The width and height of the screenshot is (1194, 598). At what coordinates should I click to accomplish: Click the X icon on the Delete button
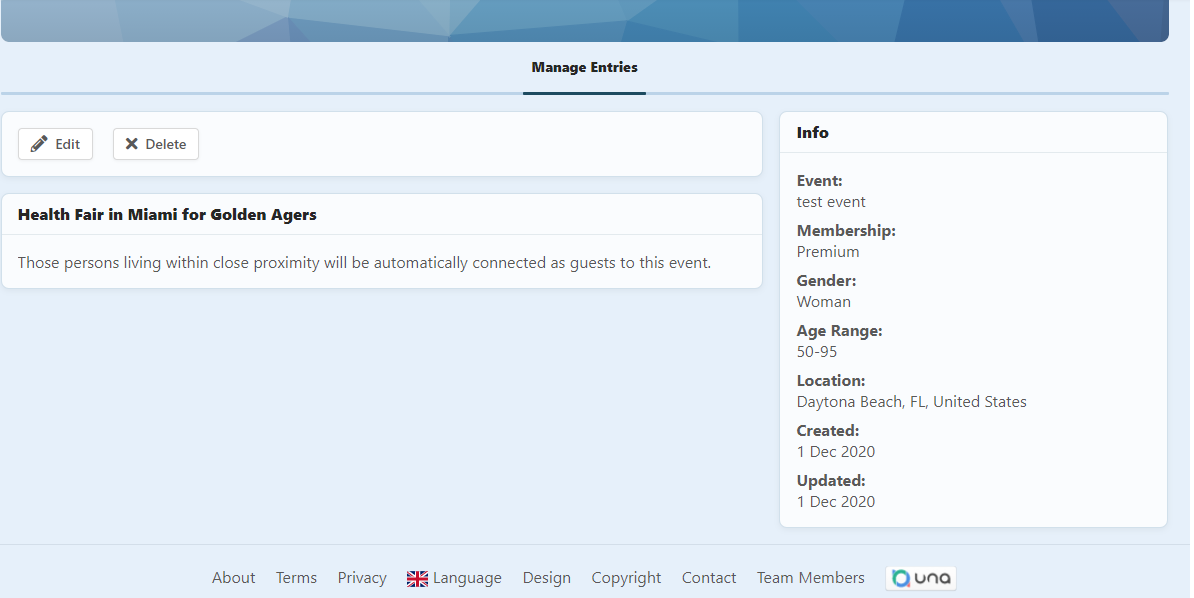132,144
